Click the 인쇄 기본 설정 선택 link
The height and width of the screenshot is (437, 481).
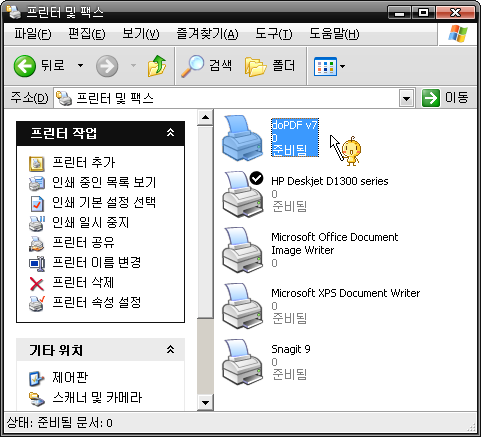tap(104, 202)
